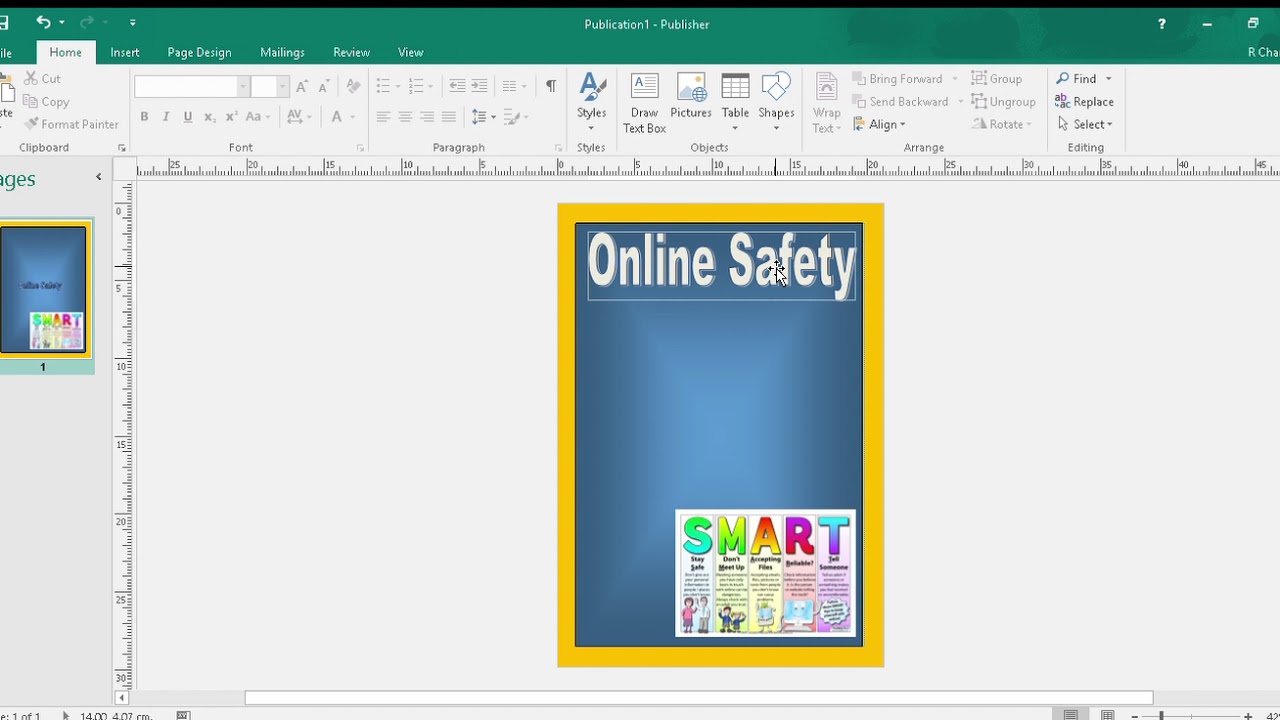The width and height of the screenshot is (1280, 720).
Task: Open the Review tab
Action: [351, 52]
